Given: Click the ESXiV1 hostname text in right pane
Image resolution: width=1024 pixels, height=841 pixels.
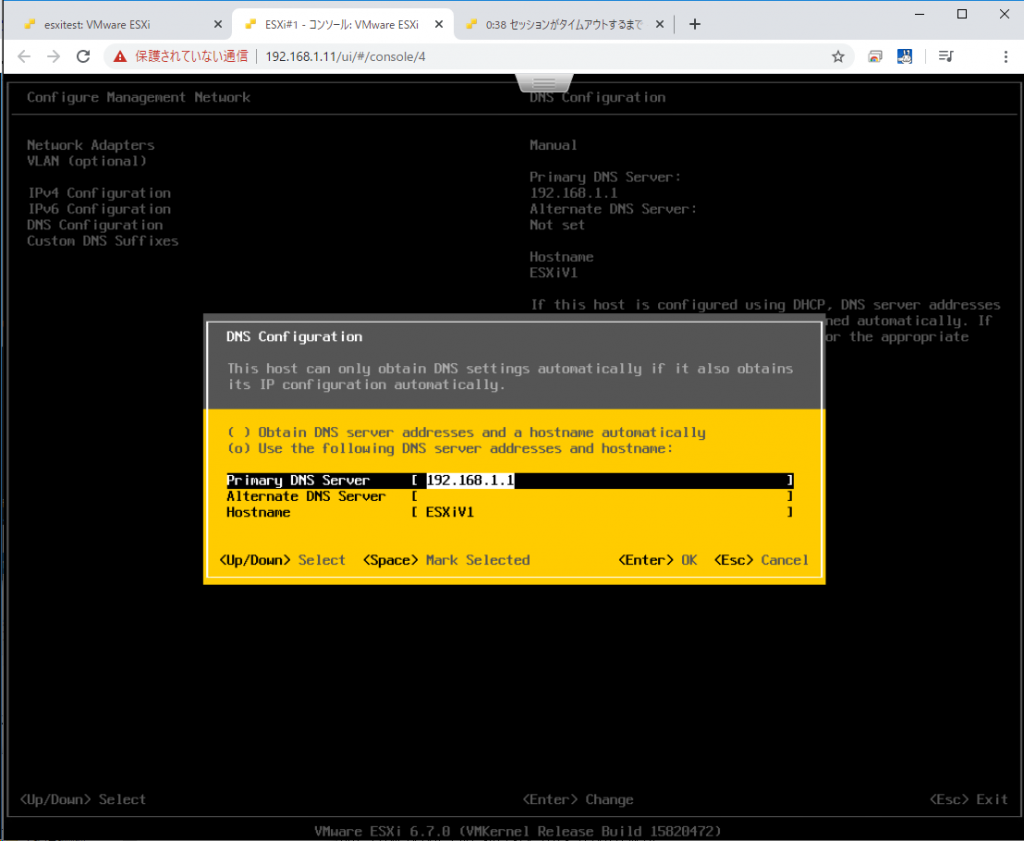Looking at the screenshot, I should coord(553,273).
